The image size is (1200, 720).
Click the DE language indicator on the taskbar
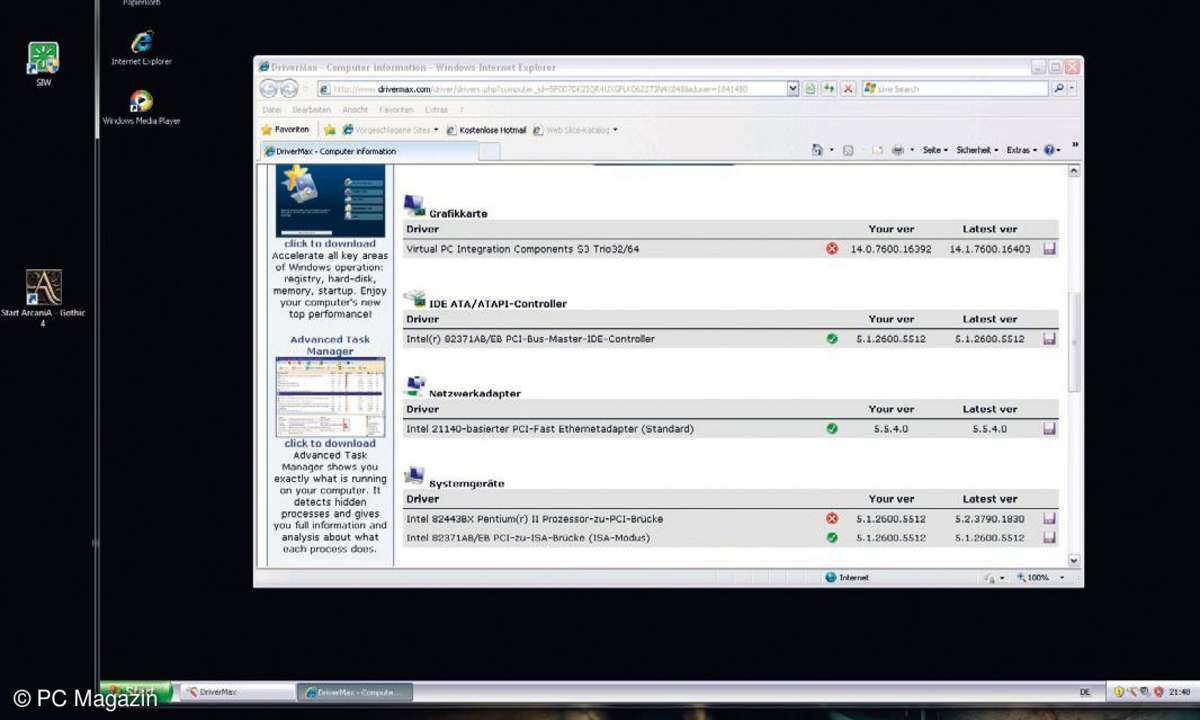(x=1085, y=692)
